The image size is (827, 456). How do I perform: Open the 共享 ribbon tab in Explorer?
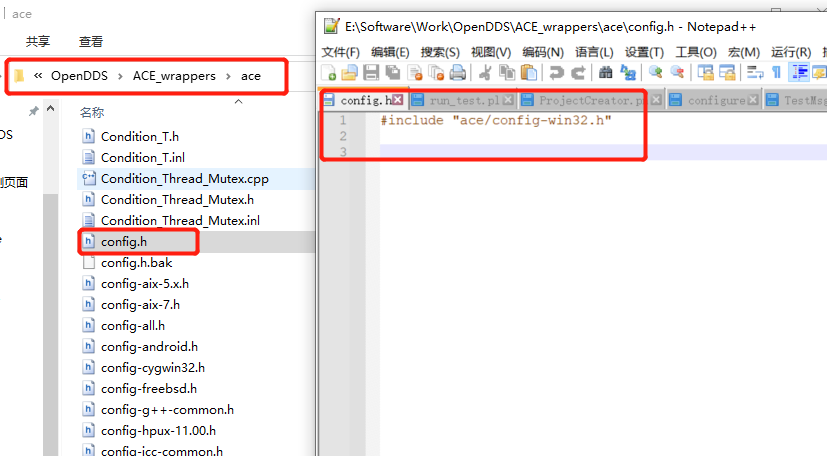coord(38,42)
